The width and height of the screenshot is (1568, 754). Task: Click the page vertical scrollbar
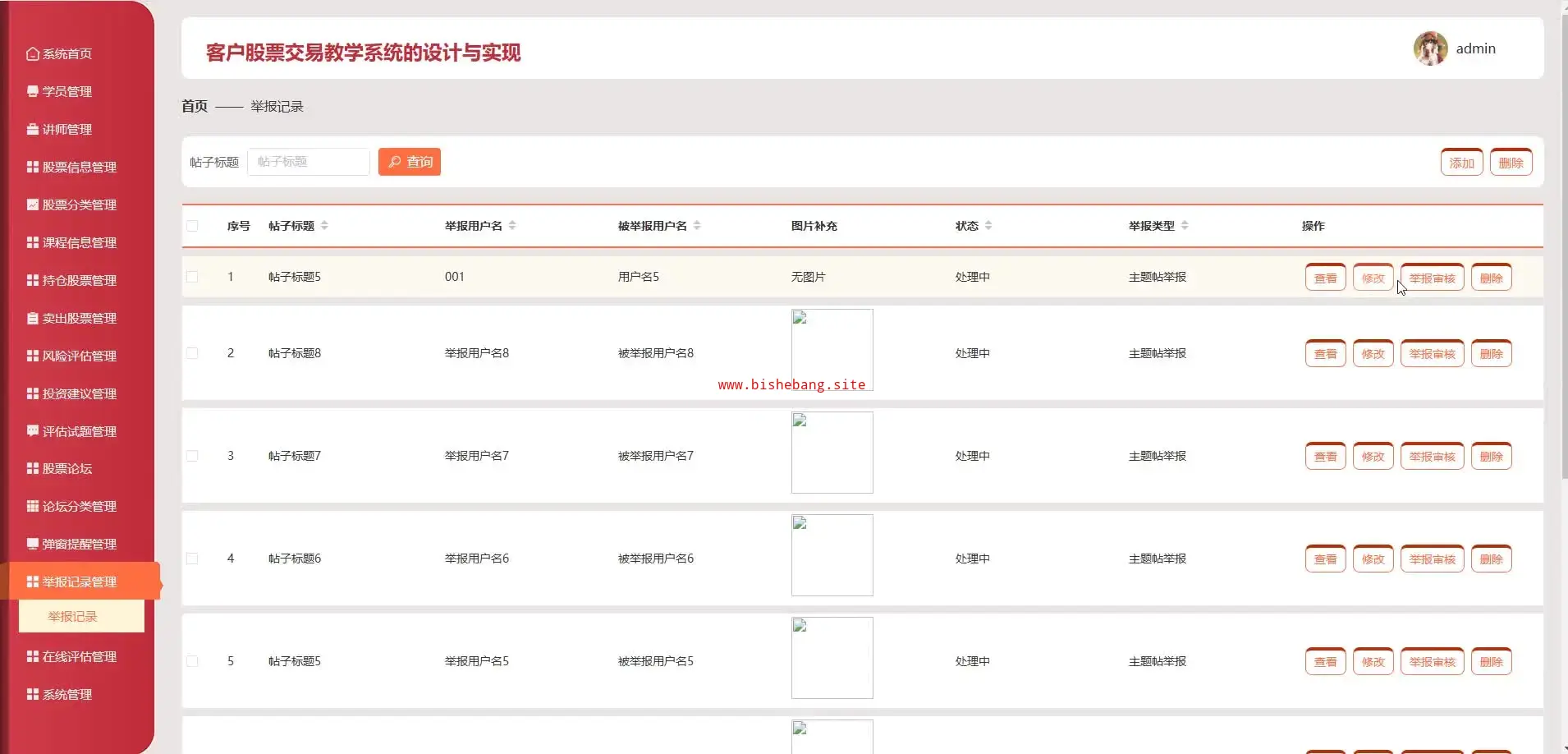coord(1563,246)
